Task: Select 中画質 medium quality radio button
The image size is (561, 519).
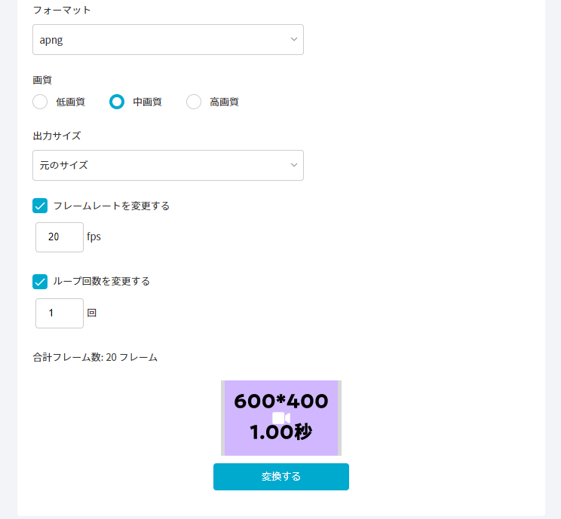Action: point(117,102)
